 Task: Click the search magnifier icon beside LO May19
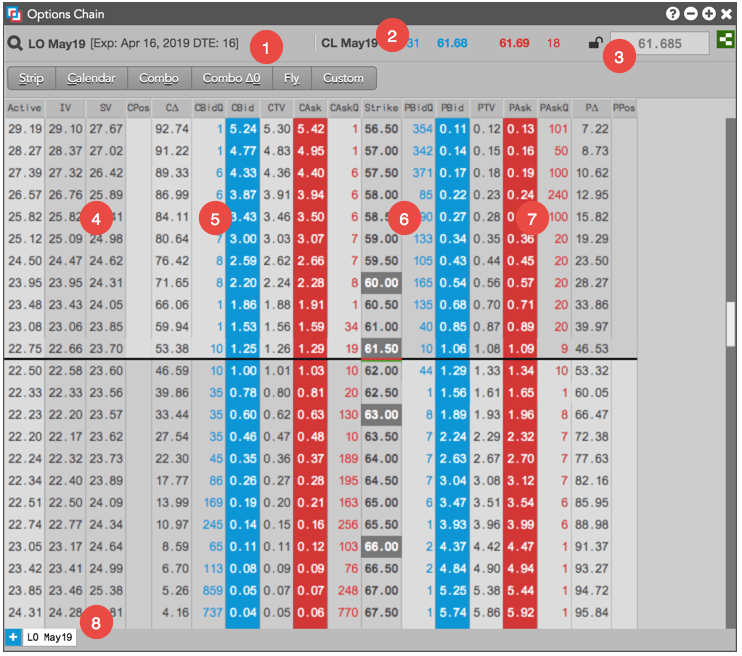[x=15, y=43]
